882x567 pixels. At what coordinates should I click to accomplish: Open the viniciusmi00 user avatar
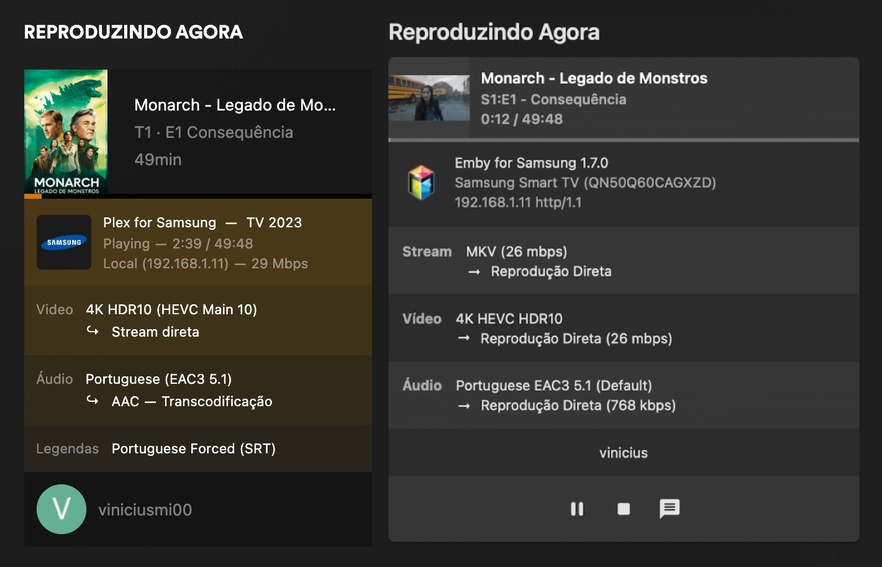click(61, 509)
